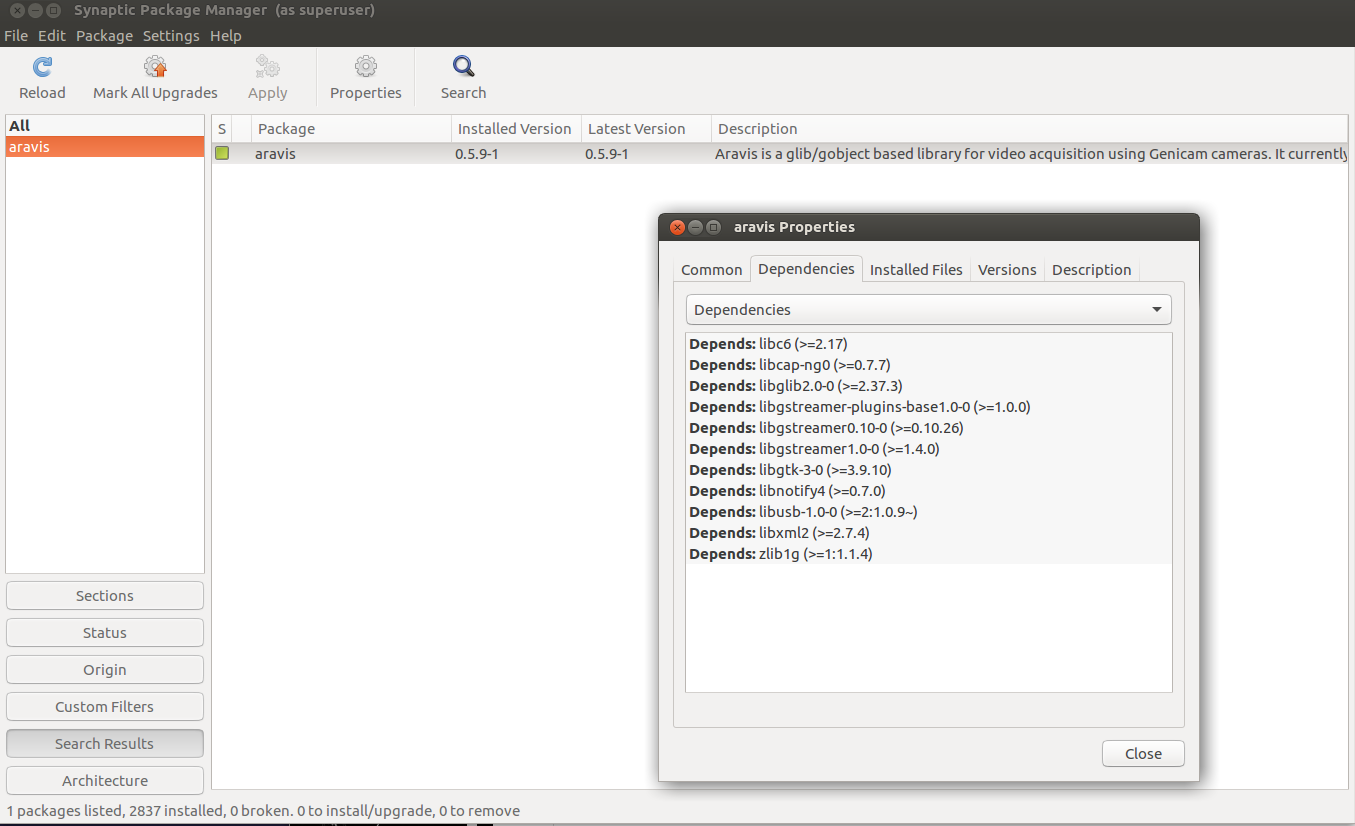
Task: Open package Properties from toolbar
Action: click(366, 78)
